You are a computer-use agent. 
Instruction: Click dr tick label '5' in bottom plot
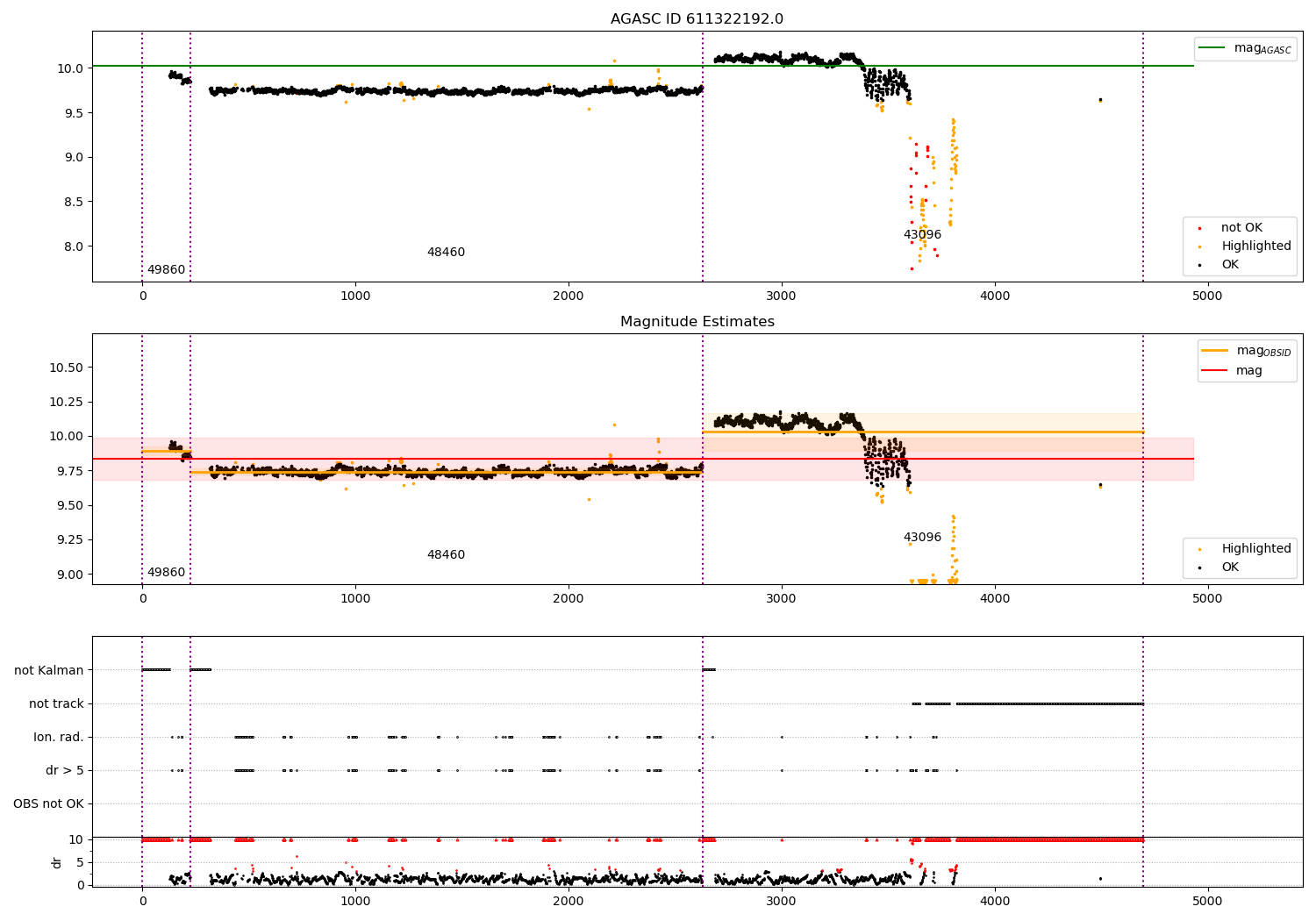81,863
